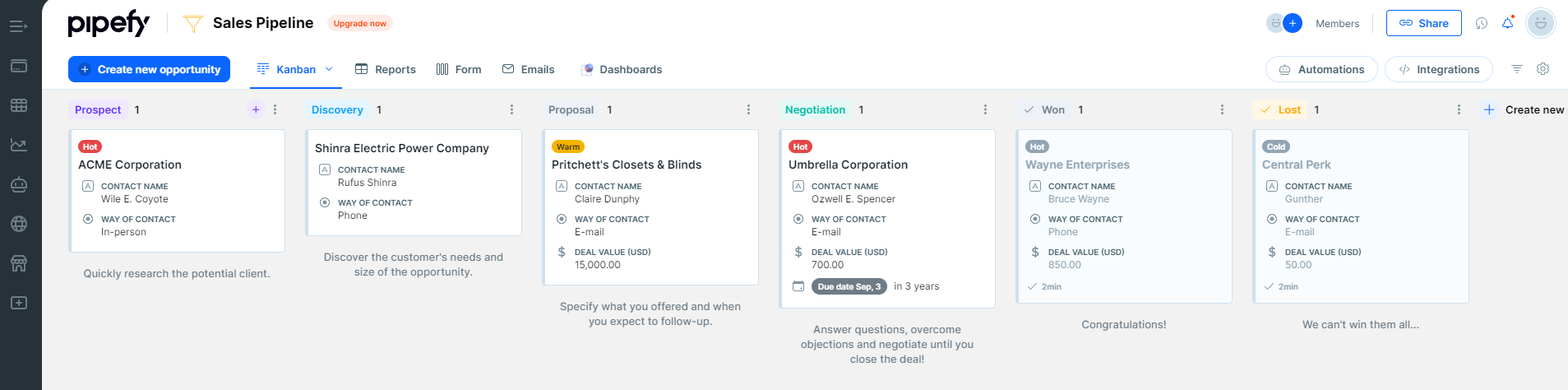1568x390 pixels.
Task: Expand the Kanban view dropdown arrow
Action: 330,69
